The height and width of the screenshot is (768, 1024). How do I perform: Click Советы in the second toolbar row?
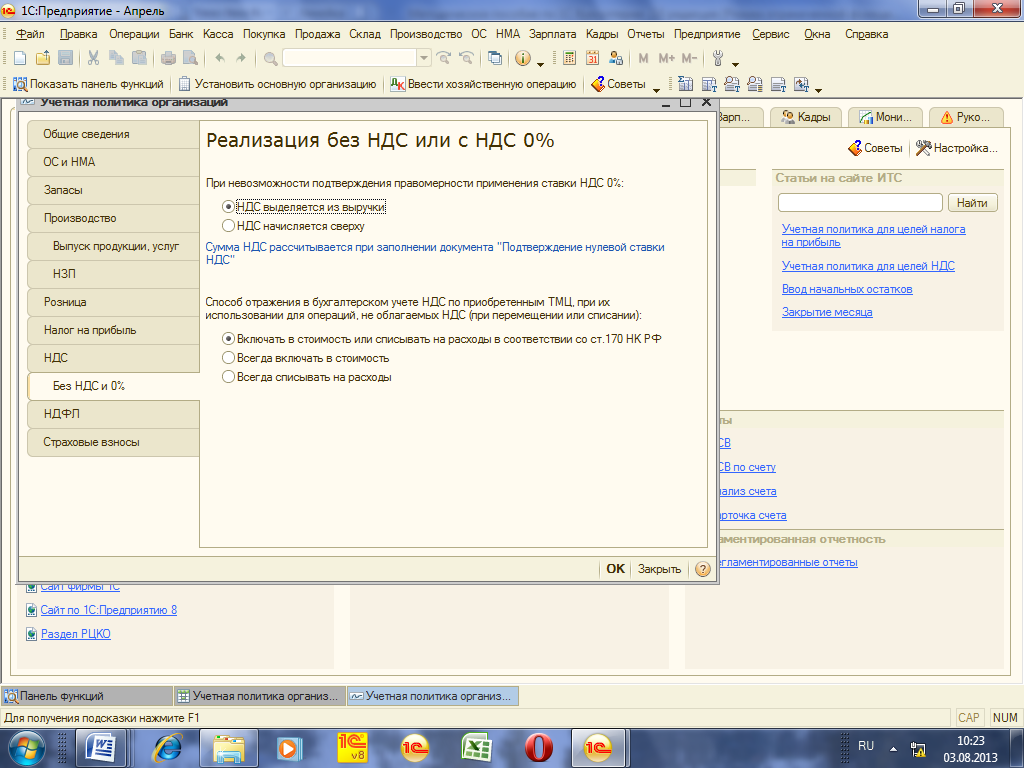coord(618,84)
